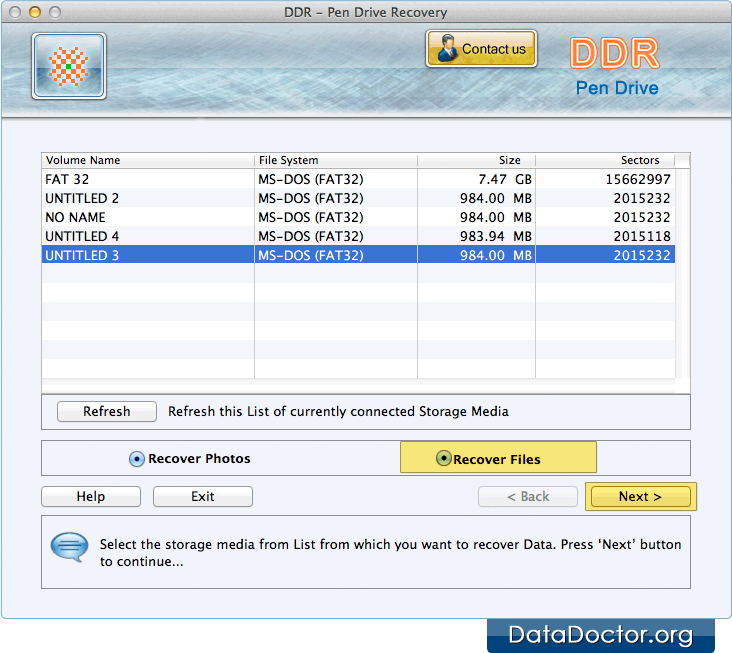Minimize the window with the yellow button
Image resolution: width=732 pixels, height=653 pixels.
coord(35,12)
